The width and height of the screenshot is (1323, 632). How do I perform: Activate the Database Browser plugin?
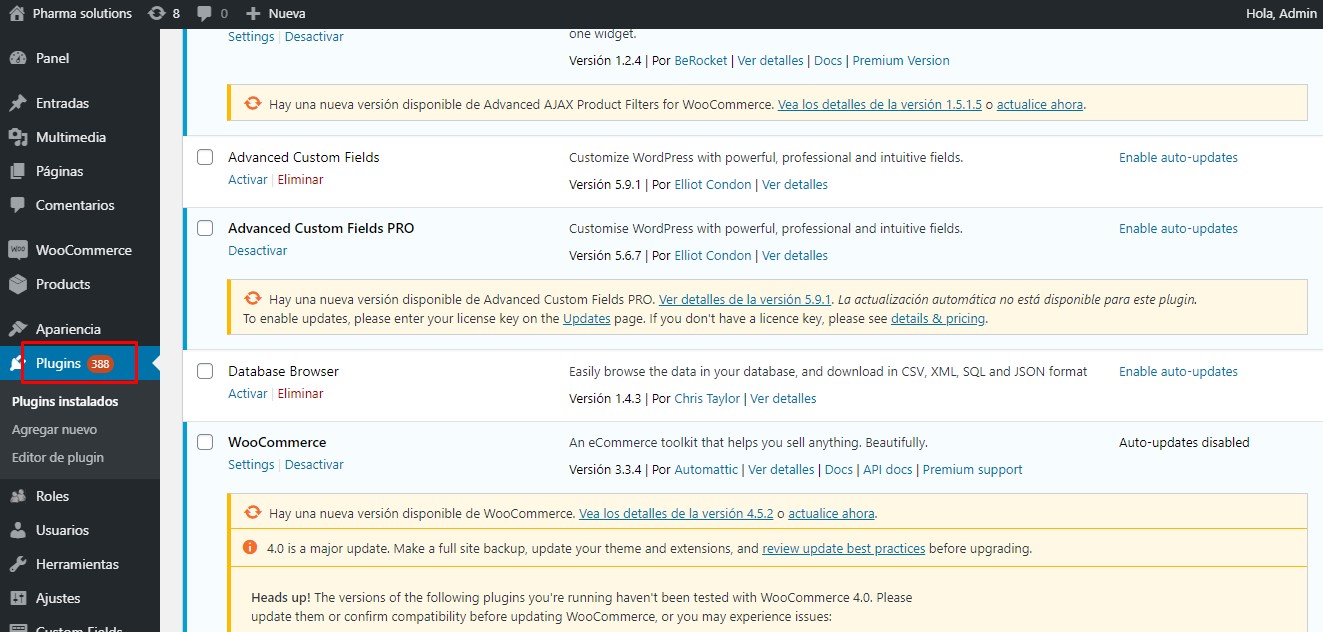248,394
